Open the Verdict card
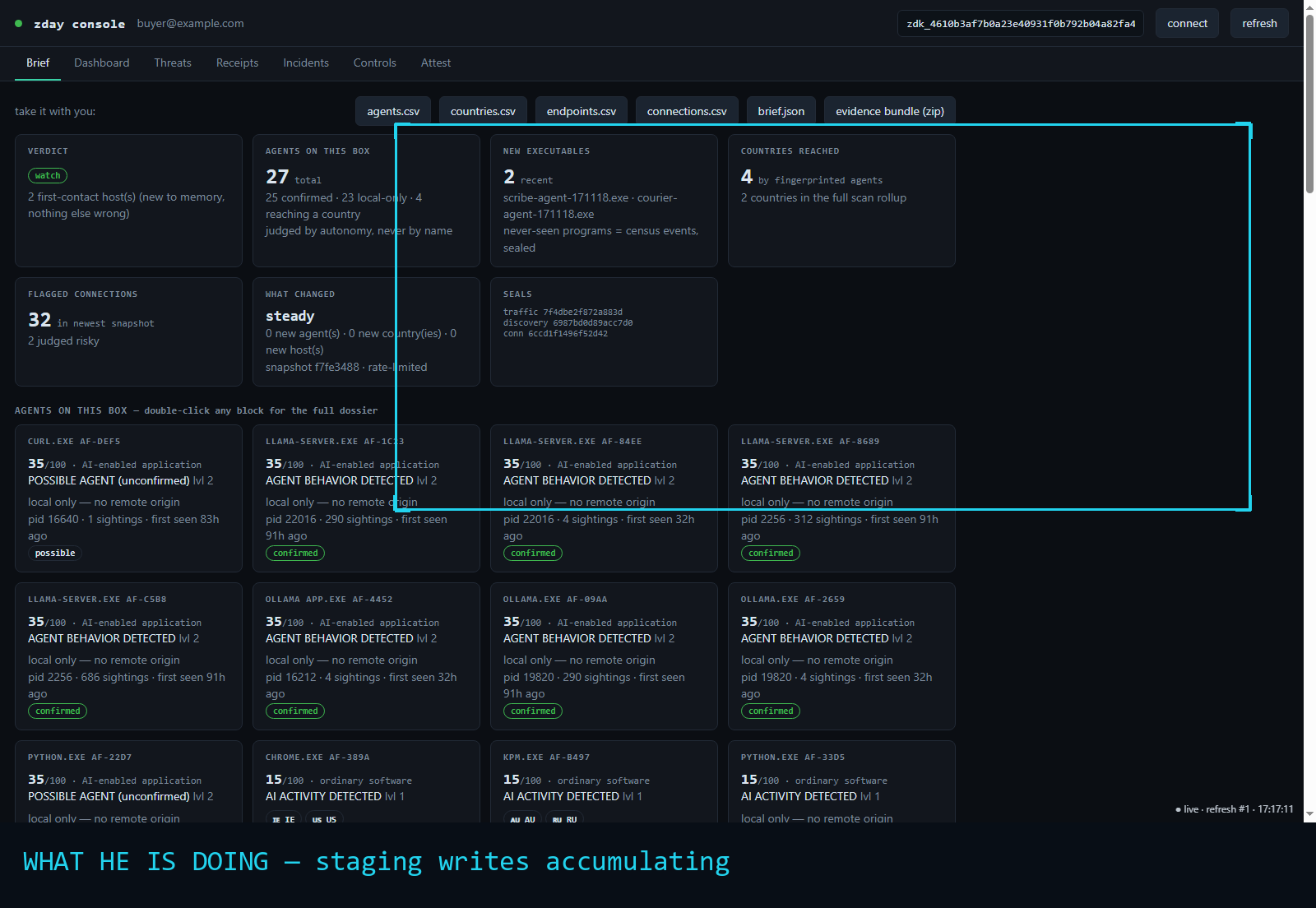This screenshot has width=1316, height=908. click(x=128, y=201)
